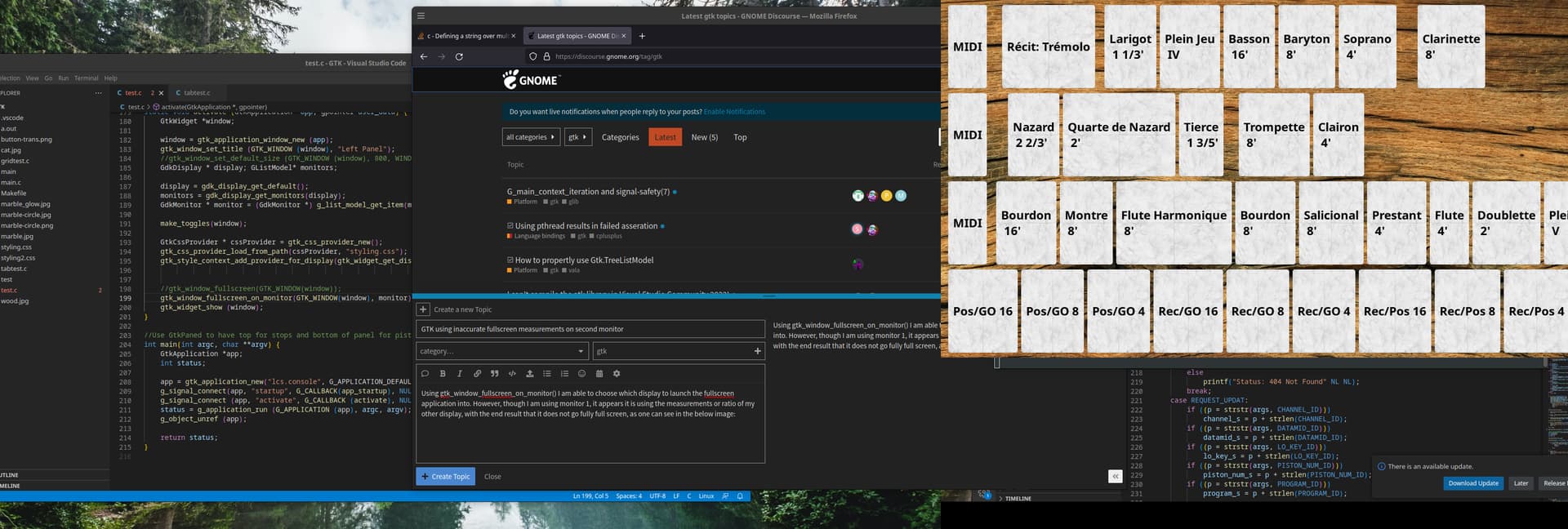1568x529 pixels.
Task: Click the site security padlock icon
Action: pos(547,56)
